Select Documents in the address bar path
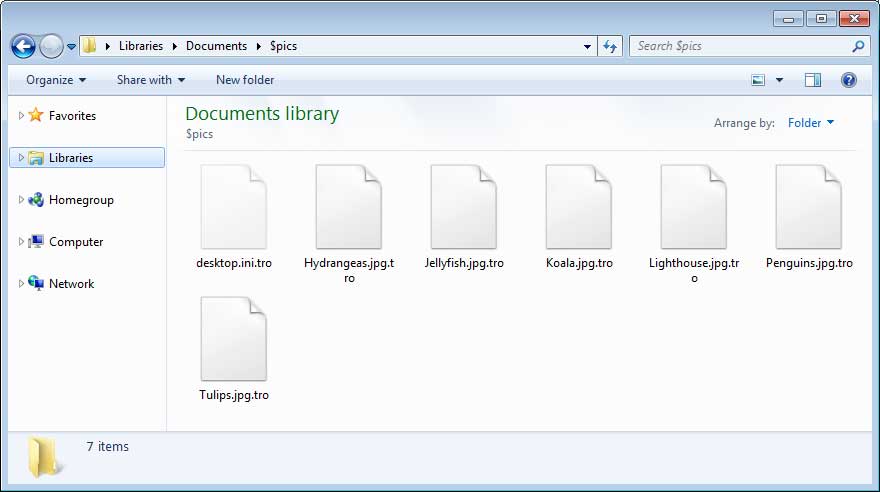The width and height of the screenshot is (880, 492). (x=217, y=46)
